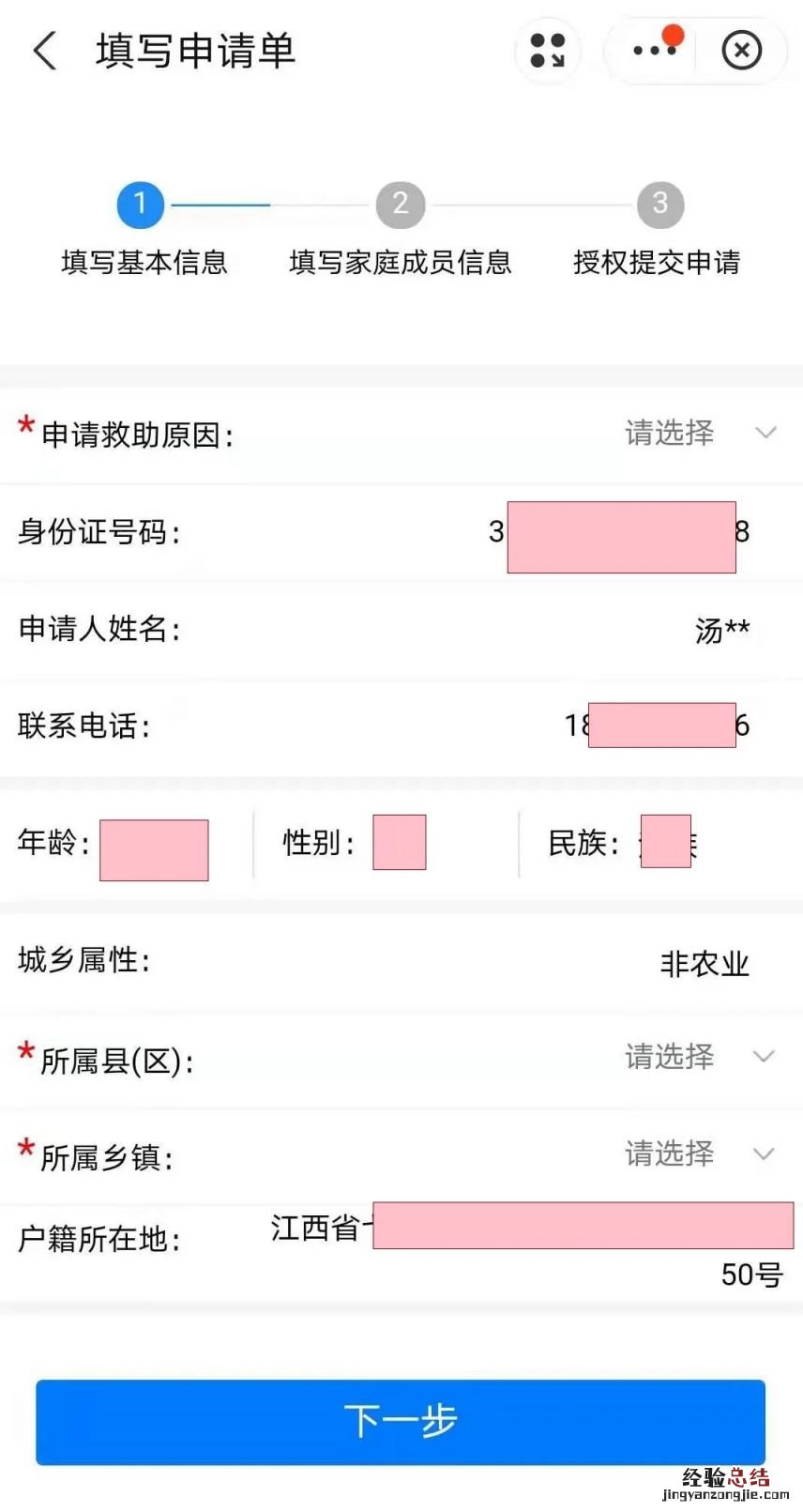803x1512 pixels.
Task: Select step 1 circle indicator
Action: 141,204
